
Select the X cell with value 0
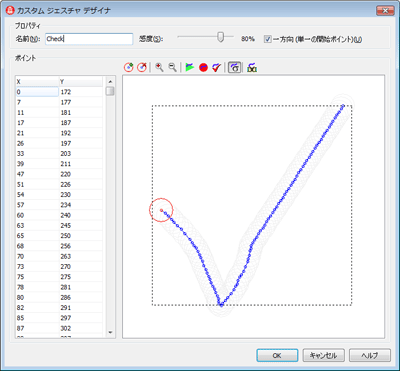click(x=37, y=92)
